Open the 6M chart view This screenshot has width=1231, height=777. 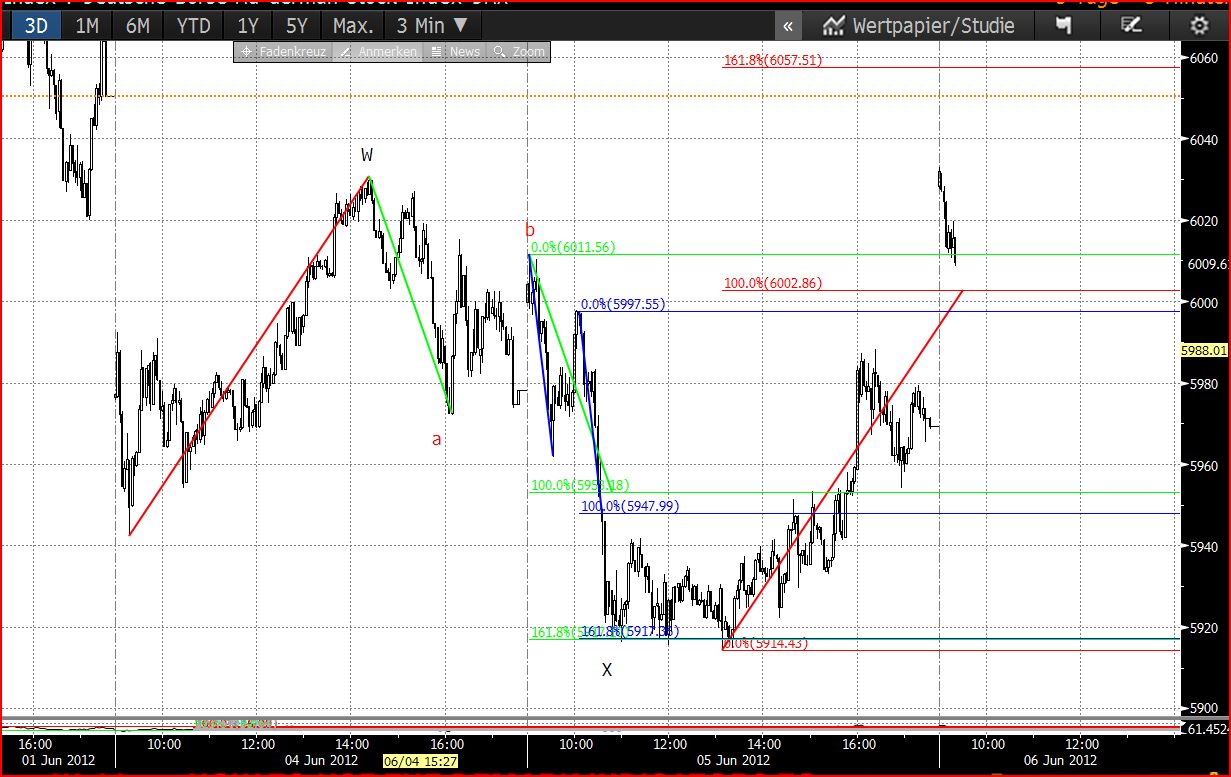138,26
